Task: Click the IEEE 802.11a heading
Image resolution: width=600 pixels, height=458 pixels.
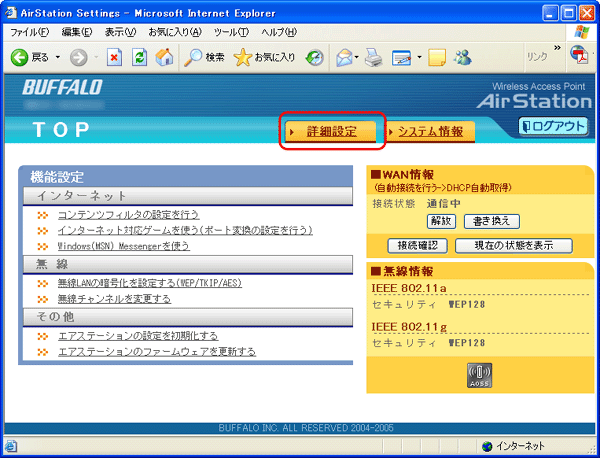Action: tap(409, 288)
